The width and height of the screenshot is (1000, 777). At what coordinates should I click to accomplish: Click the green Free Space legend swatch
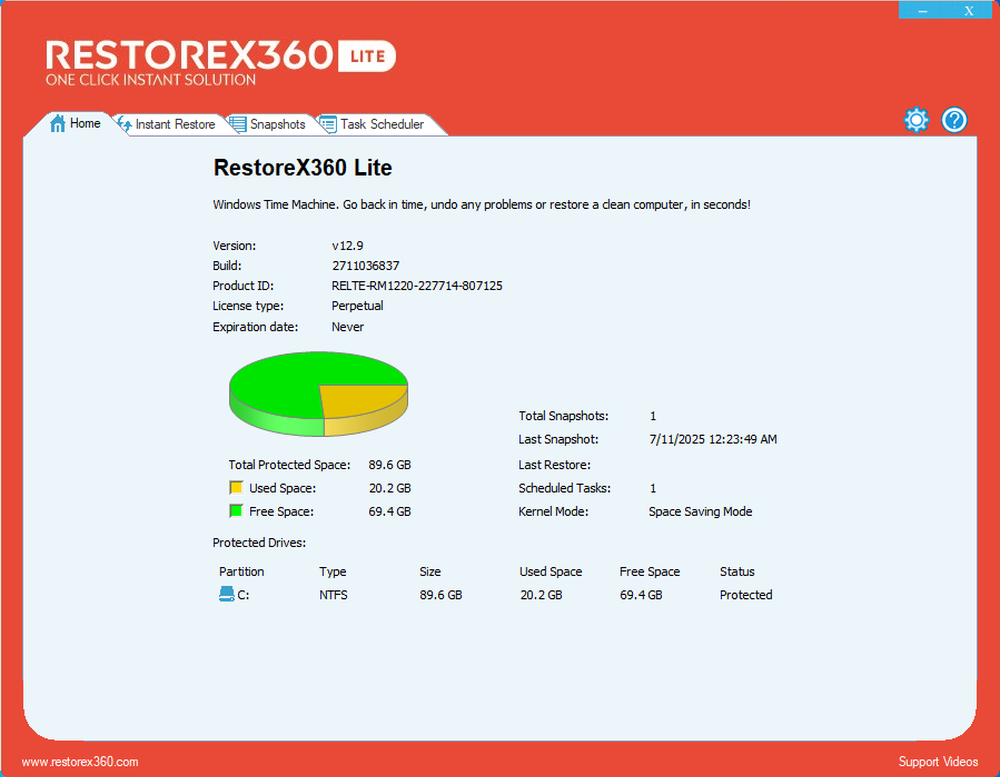coord(237,511)
